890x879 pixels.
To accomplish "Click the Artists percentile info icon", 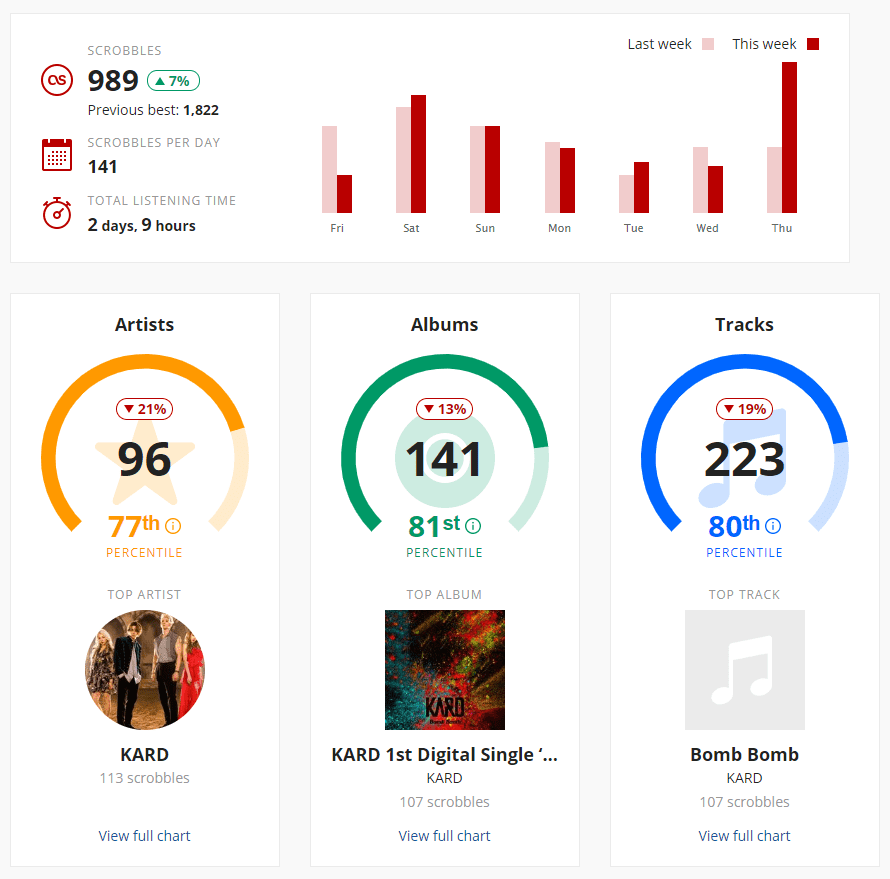I will point(173,526).
